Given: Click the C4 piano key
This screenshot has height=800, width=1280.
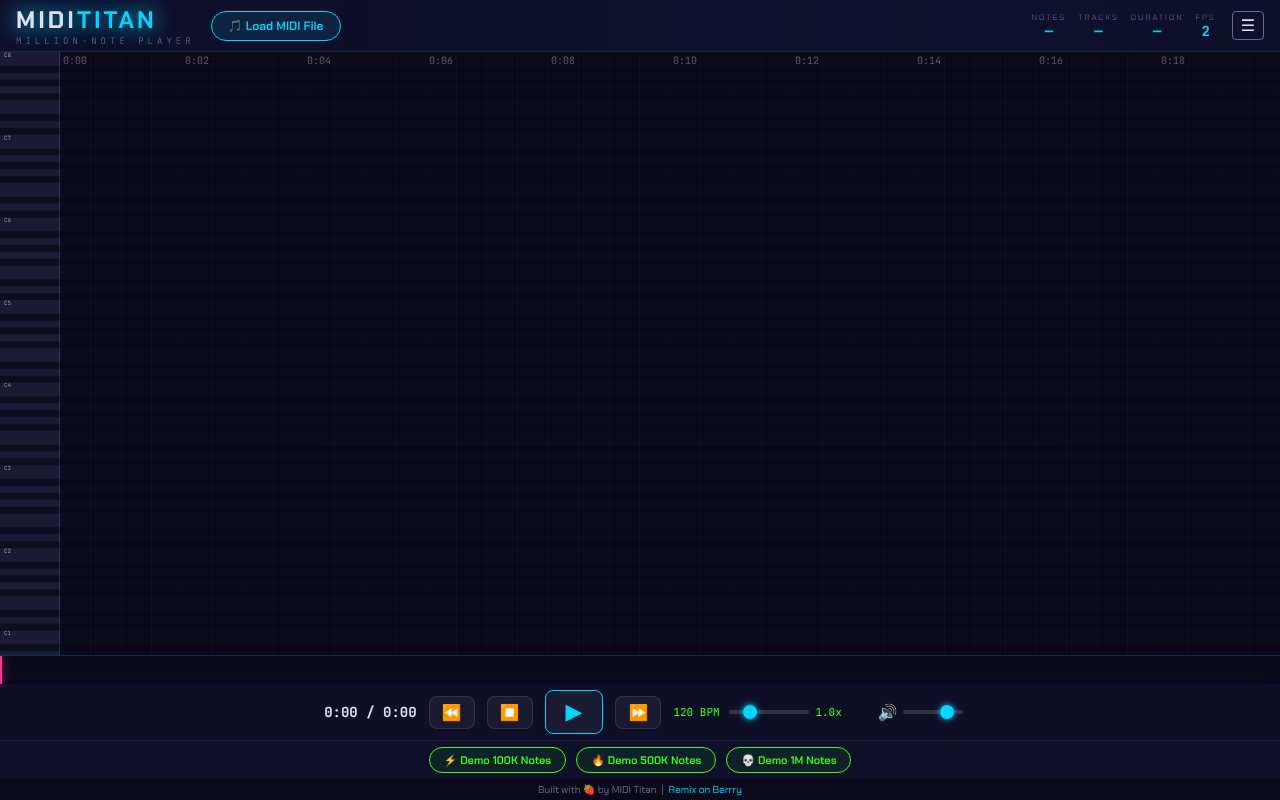Looking at the screenshot, I should pyautogui.click(x=30, y=387).
